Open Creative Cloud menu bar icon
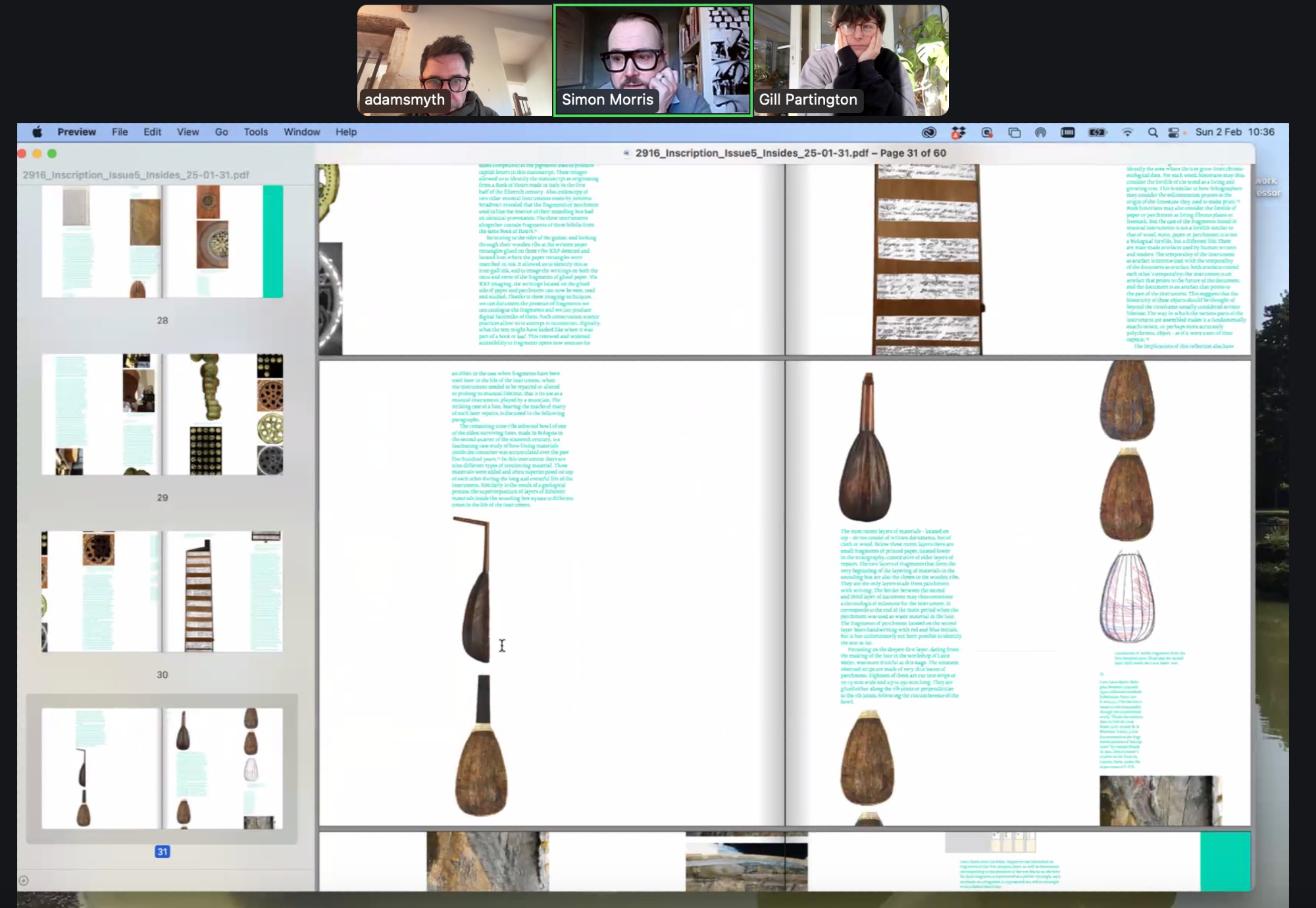Viewport: 1316px width, 908px height. coord(928,132)
